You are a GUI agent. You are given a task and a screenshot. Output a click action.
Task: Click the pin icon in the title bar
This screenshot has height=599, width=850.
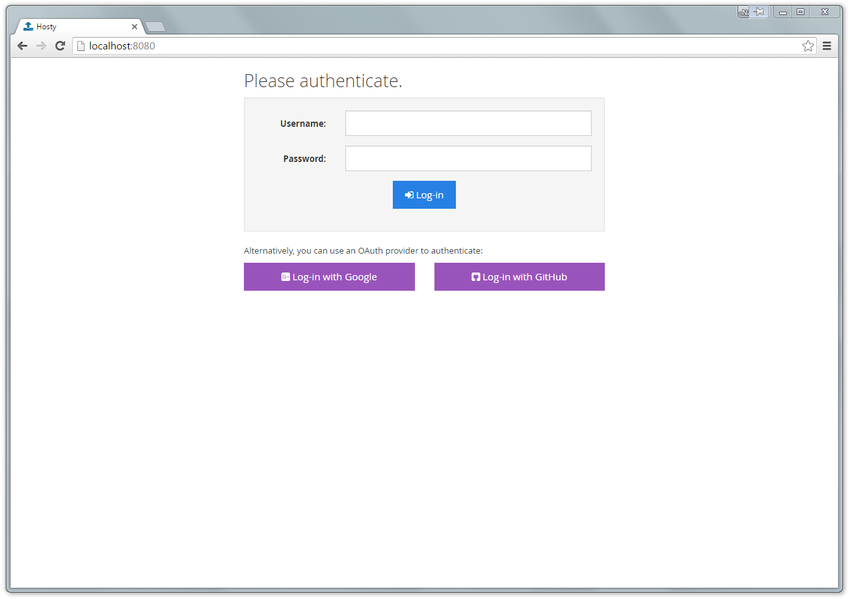click(x=759, y=12)
